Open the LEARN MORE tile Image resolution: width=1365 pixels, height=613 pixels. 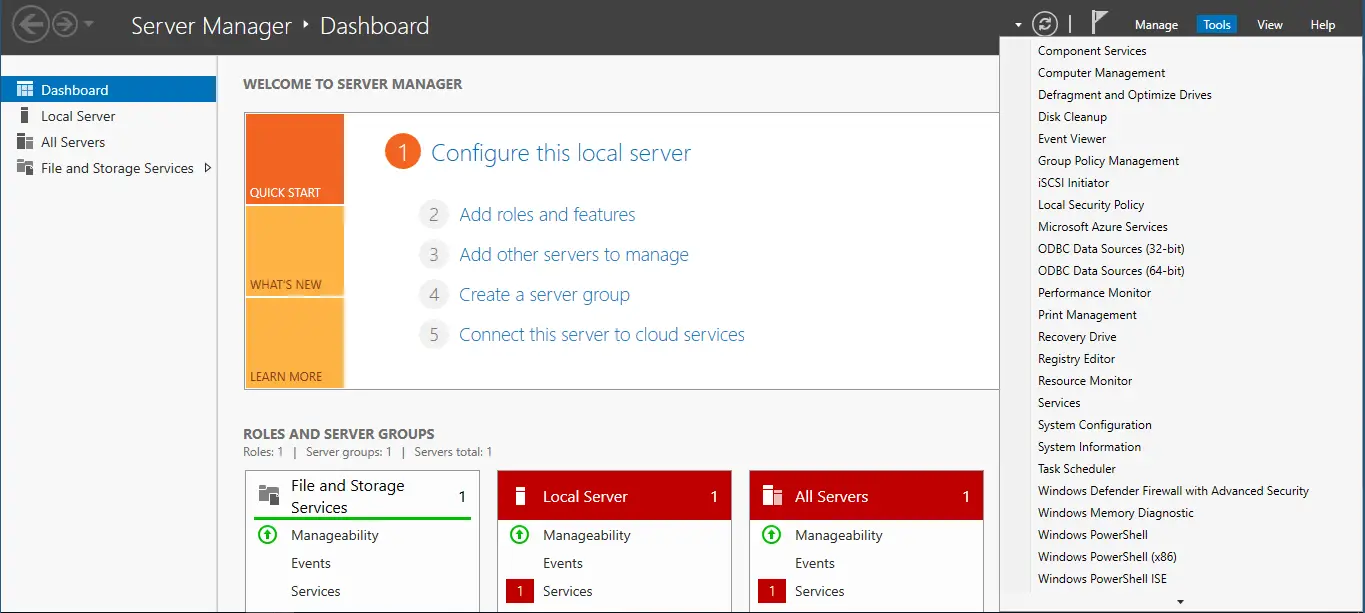295,343
